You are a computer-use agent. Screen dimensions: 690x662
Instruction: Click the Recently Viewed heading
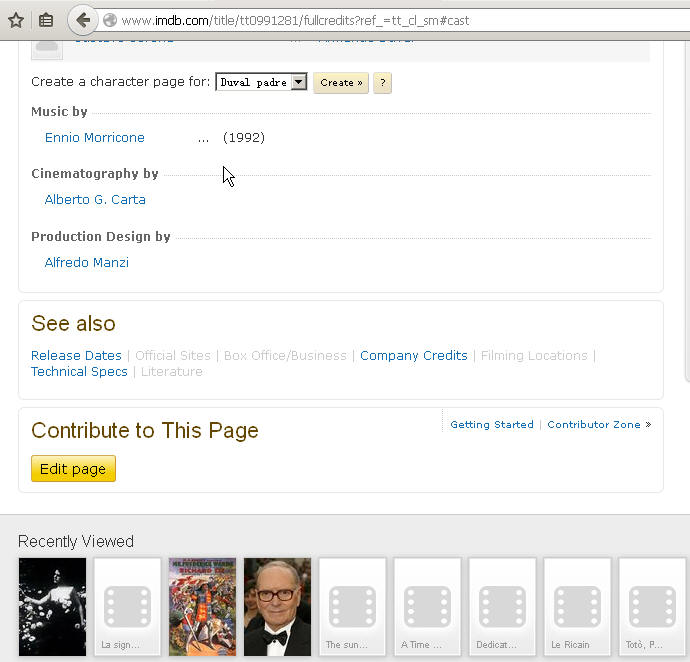(x=76, y=541)
